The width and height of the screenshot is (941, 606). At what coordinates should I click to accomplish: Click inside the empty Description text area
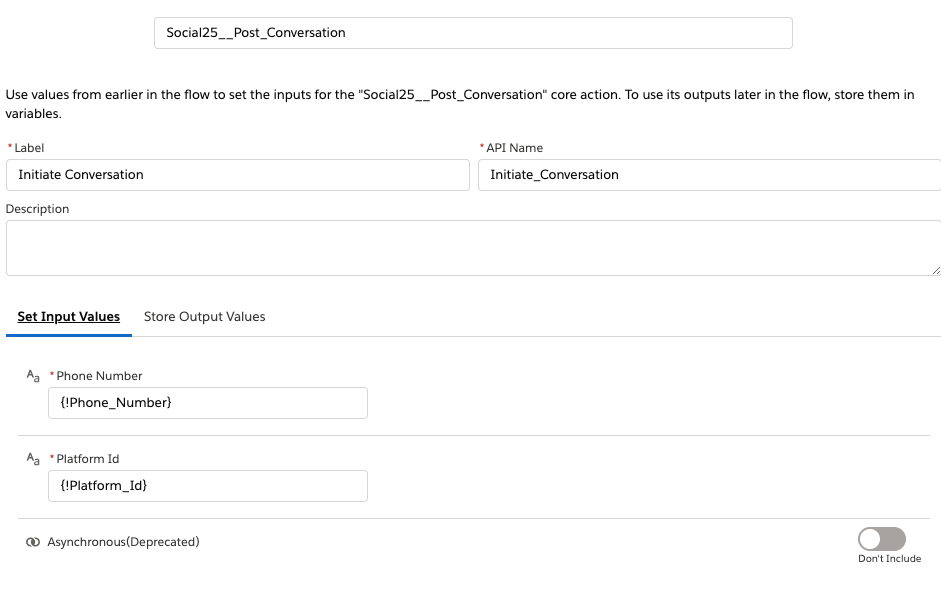click(x=470, y=248)
